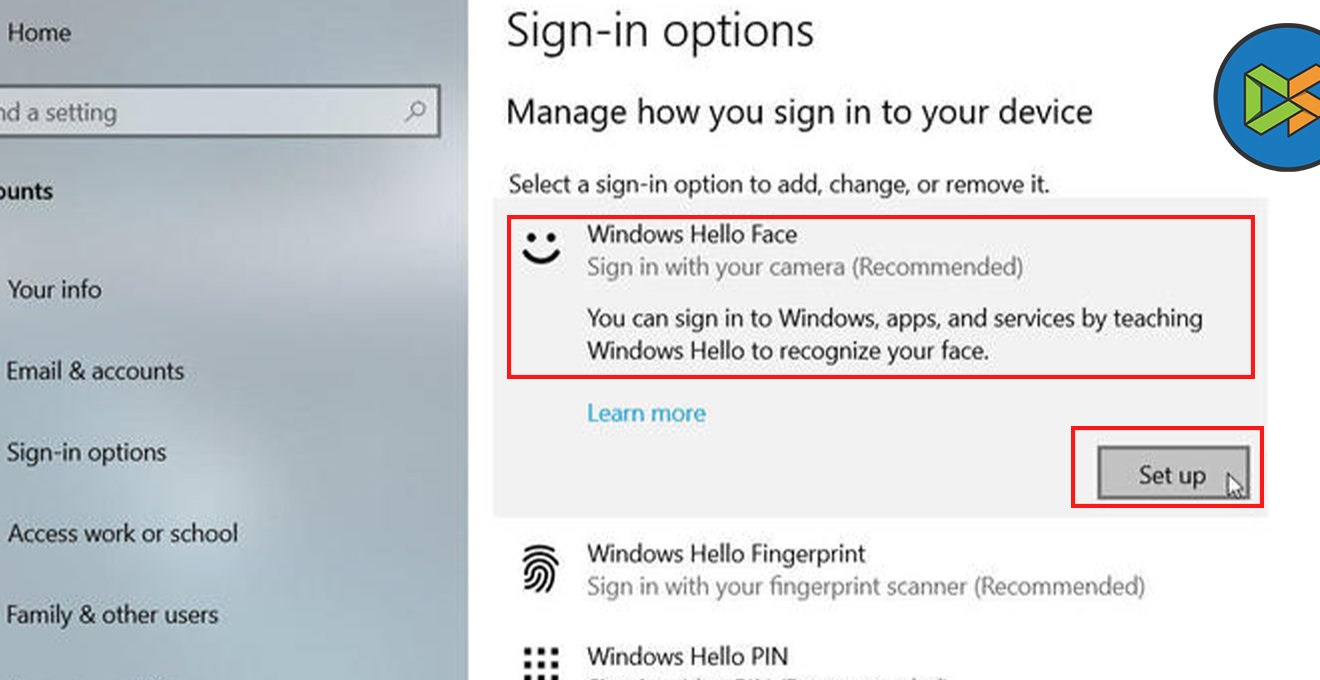
Task: Select the Windows Hello Face title
Action: pos(692,235)
